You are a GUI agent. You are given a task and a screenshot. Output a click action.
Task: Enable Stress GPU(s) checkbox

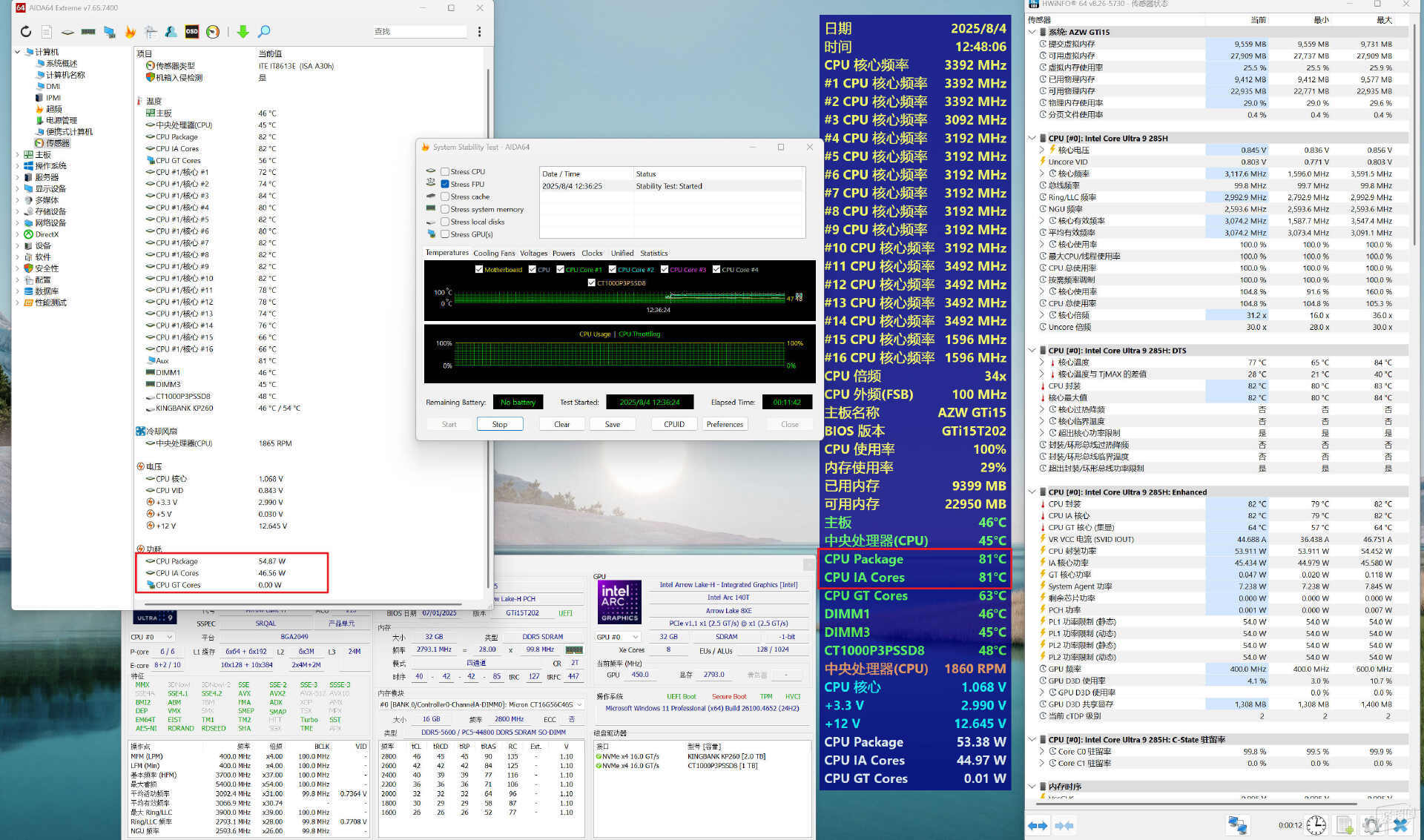(445, 234)
